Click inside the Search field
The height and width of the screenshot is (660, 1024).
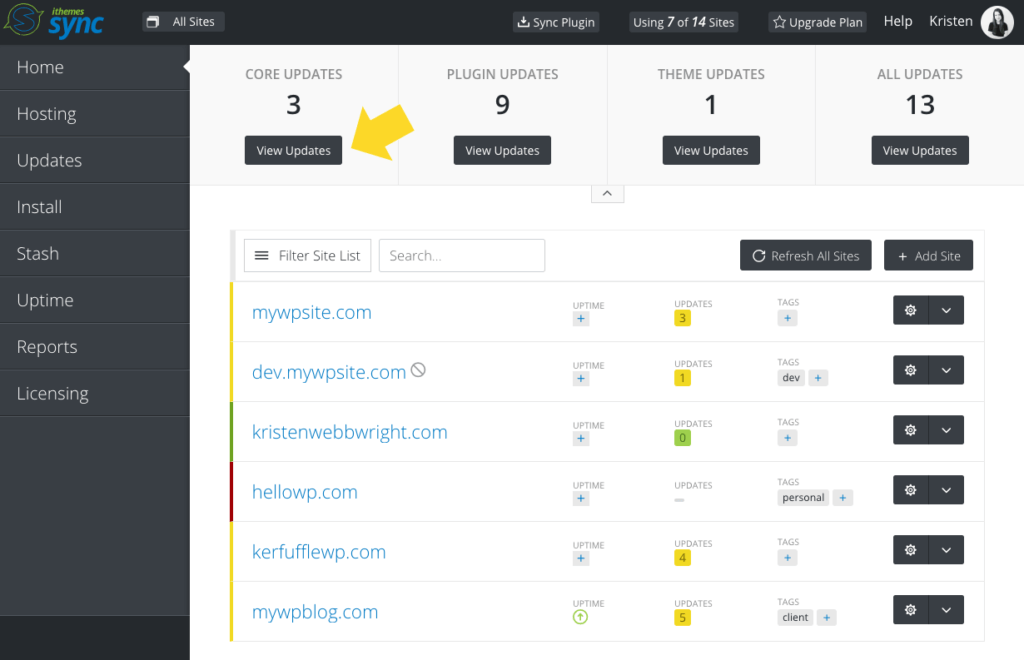tap(461, 255)
